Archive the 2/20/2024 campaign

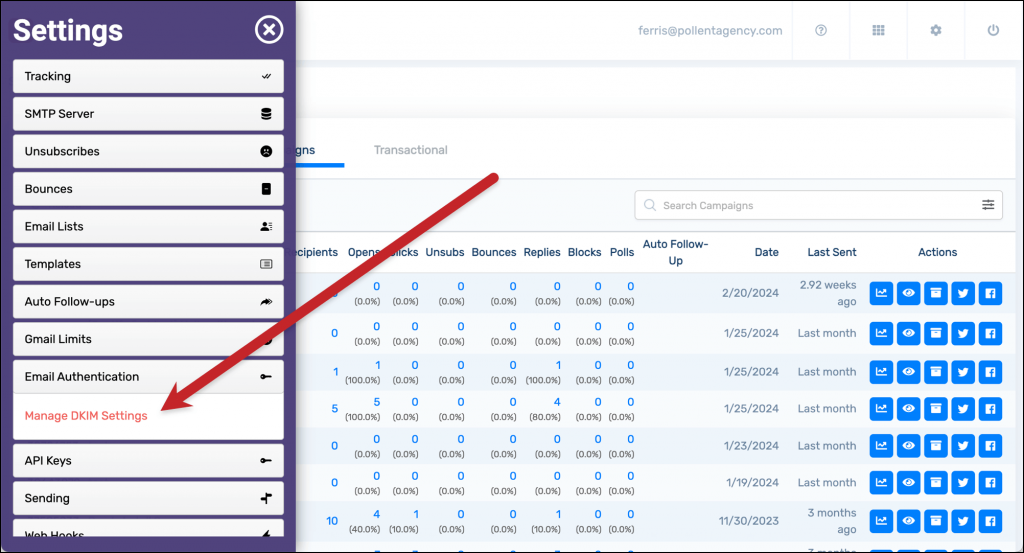(x=935, y=293)
